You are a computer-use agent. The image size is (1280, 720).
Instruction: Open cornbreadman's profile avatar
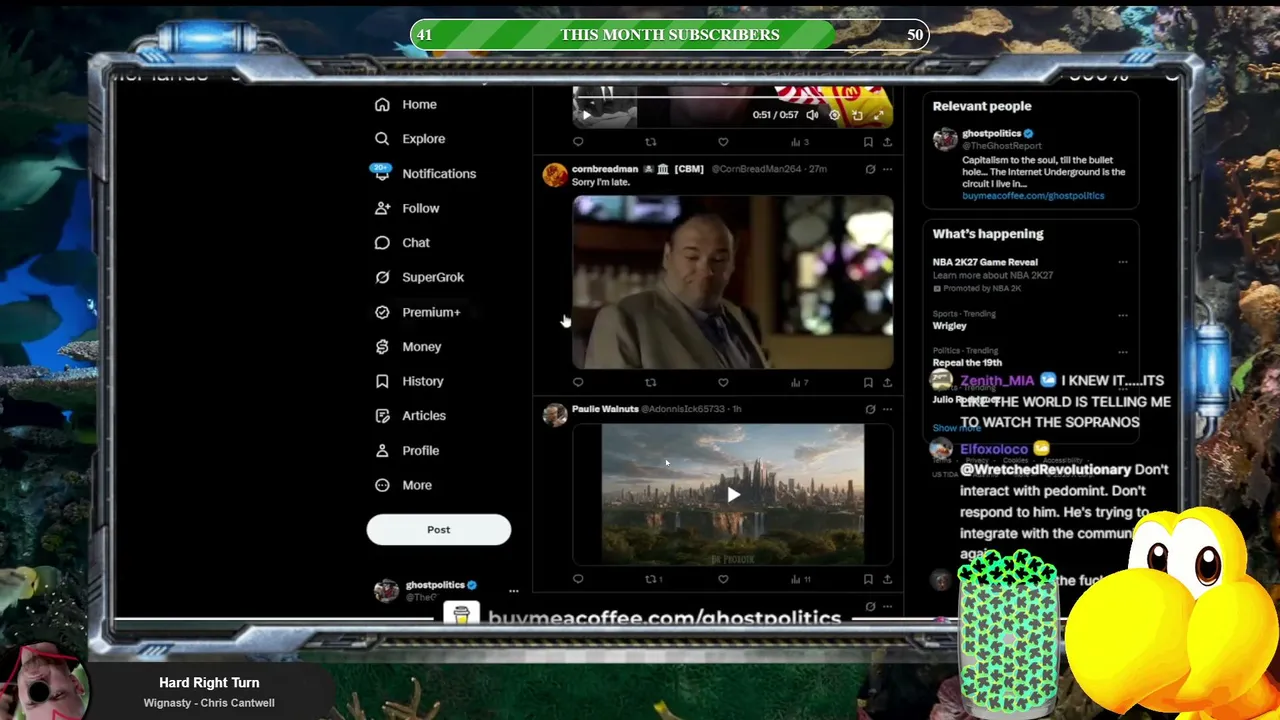tap(555, 175)
